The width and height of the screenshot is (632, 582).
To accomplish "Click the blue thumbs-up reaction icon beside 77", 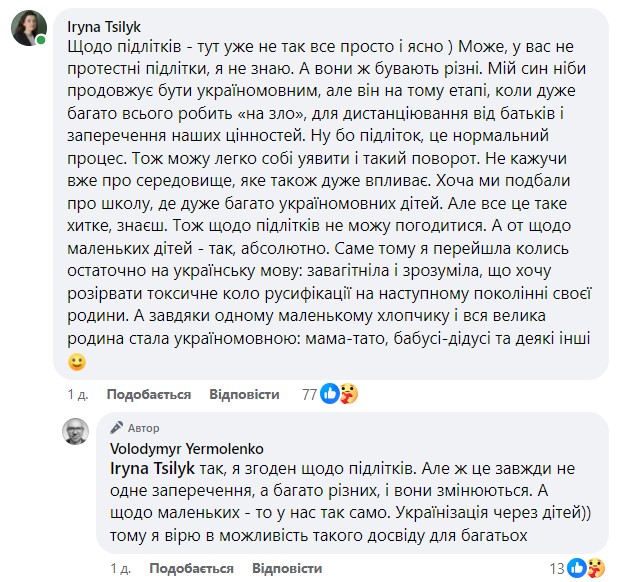I will coord(329,394).
